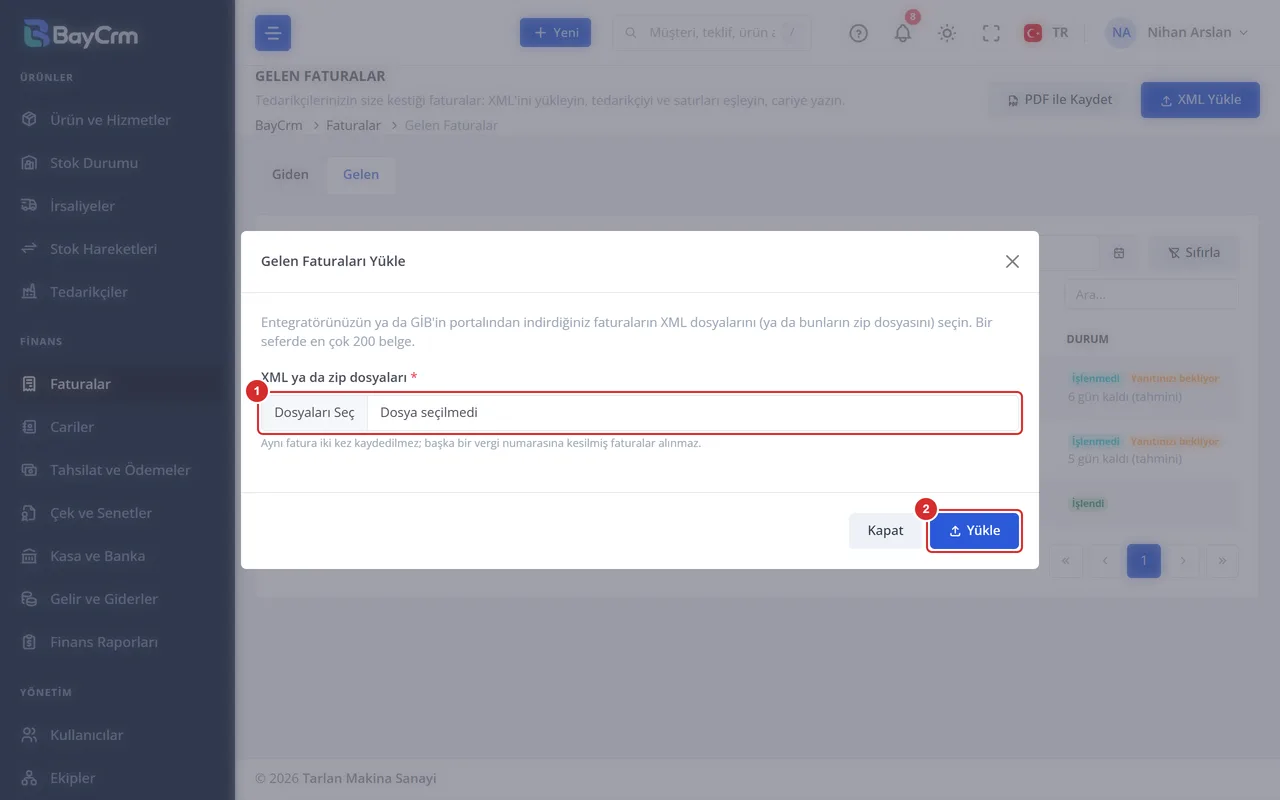Switch to the Gelen tab
1280x800 pixels.
361,174
